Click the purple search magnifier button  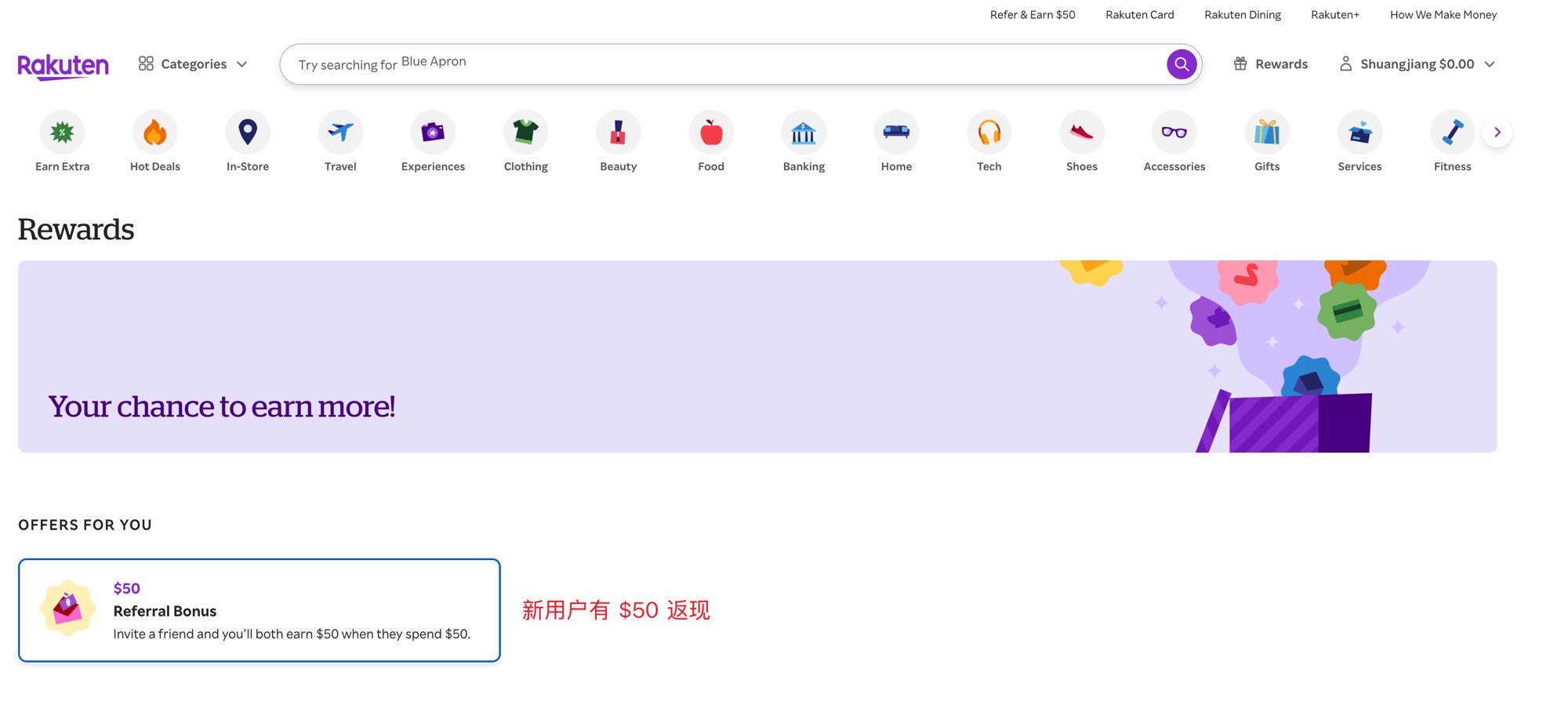pos(1181,64)
